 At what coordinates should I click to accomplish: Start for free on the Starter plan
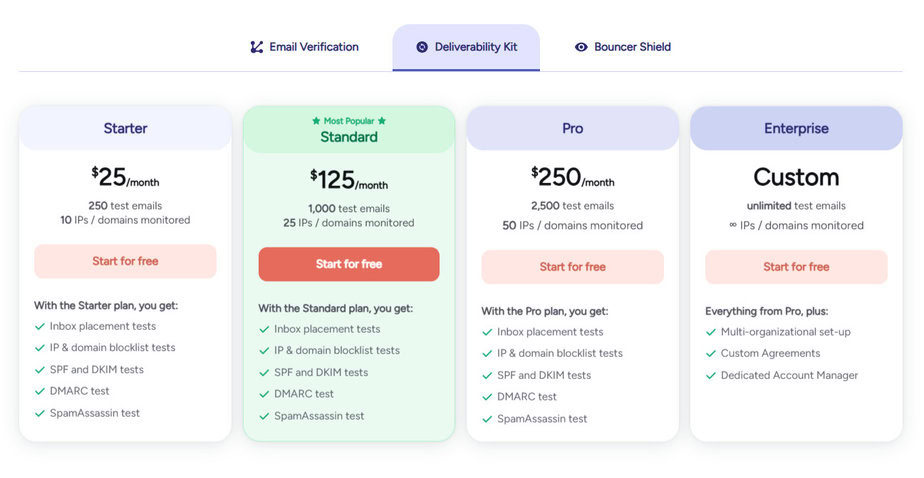pyautogui.click(x=125, y=261)
